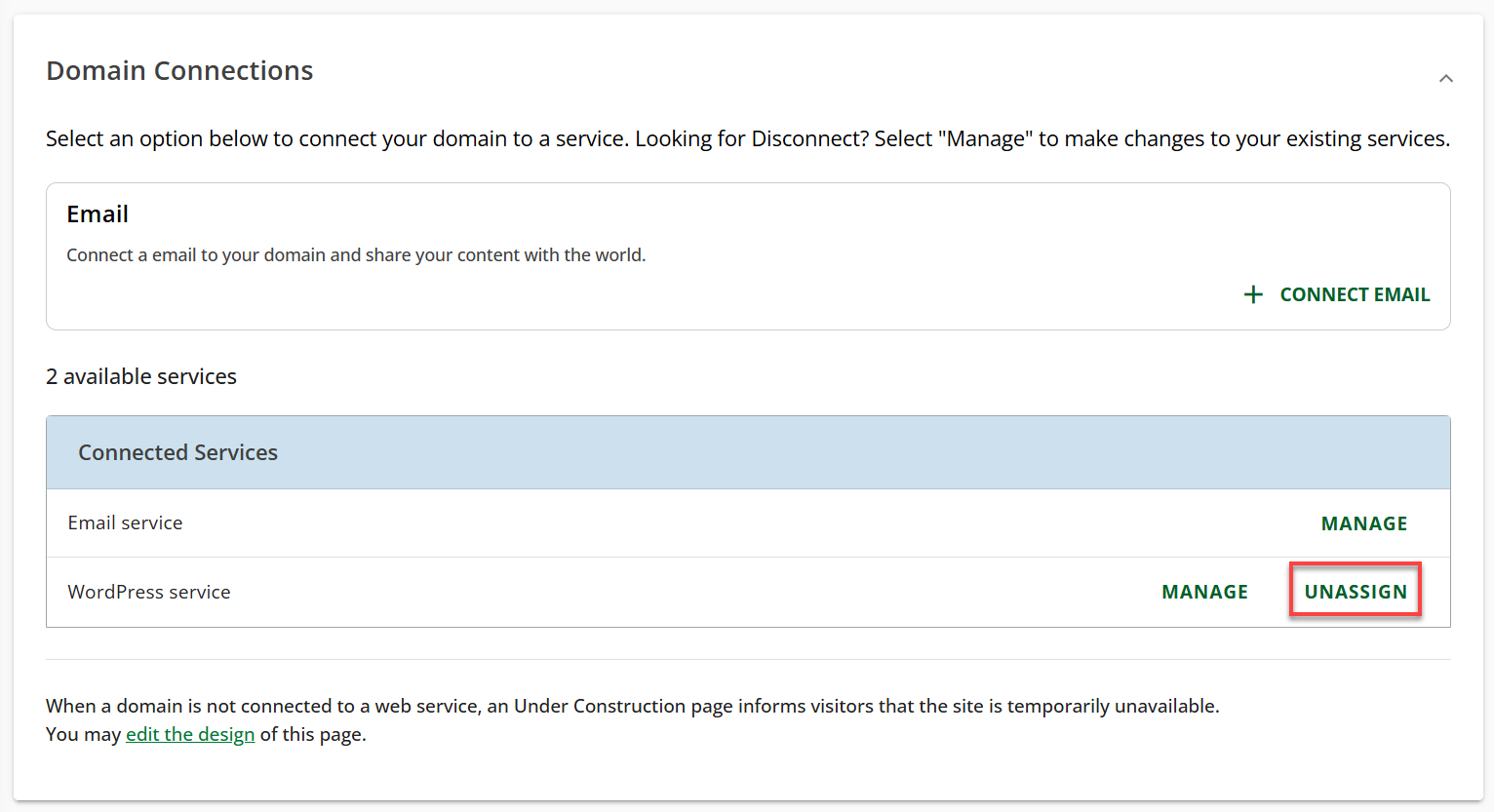
Task: Click the 'Connect a email to your domain' description
Action: tap(356, 255)
